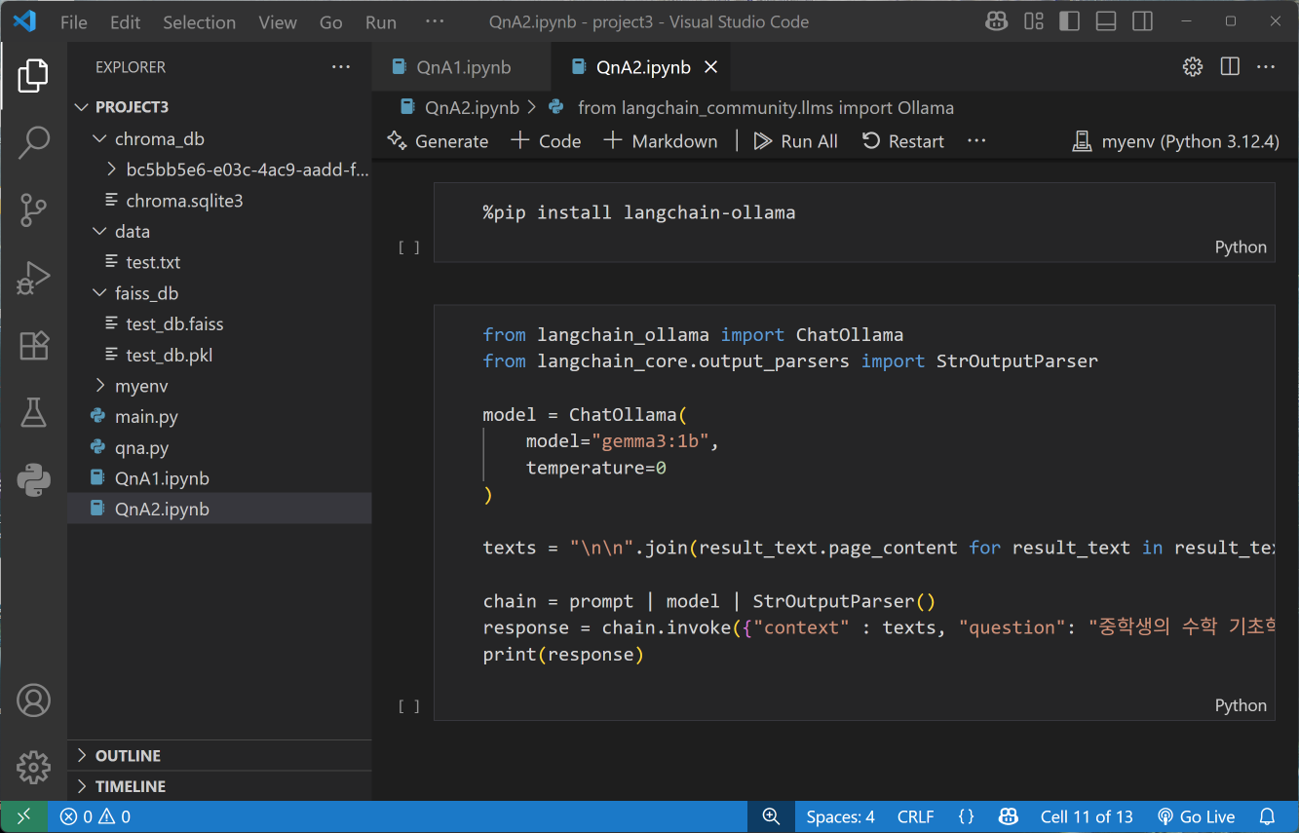Expand the OUTLINE section
This screenshot has height=833, width=1299.
click(220, 755)
